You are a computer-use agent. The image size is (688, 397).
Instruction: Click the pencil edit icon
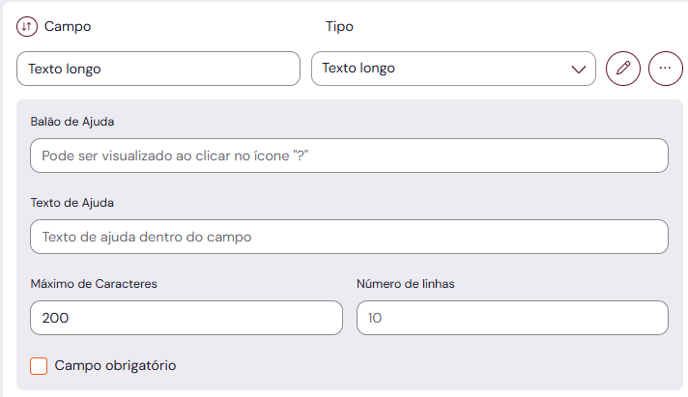pyautogui.click(x=623, y=68)
